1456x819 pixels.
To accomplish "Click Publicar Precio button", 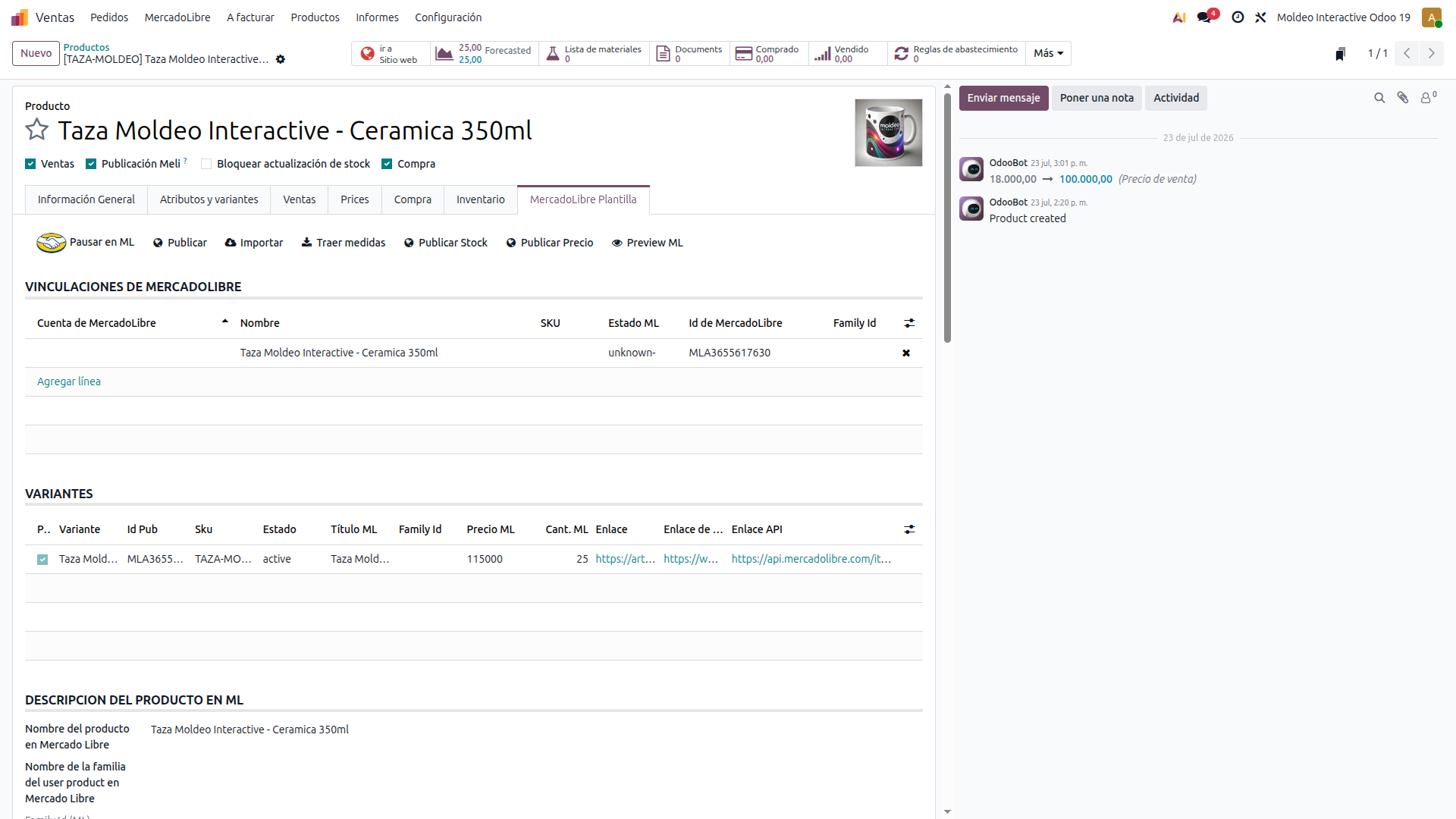I will click(x=550, y=243).
